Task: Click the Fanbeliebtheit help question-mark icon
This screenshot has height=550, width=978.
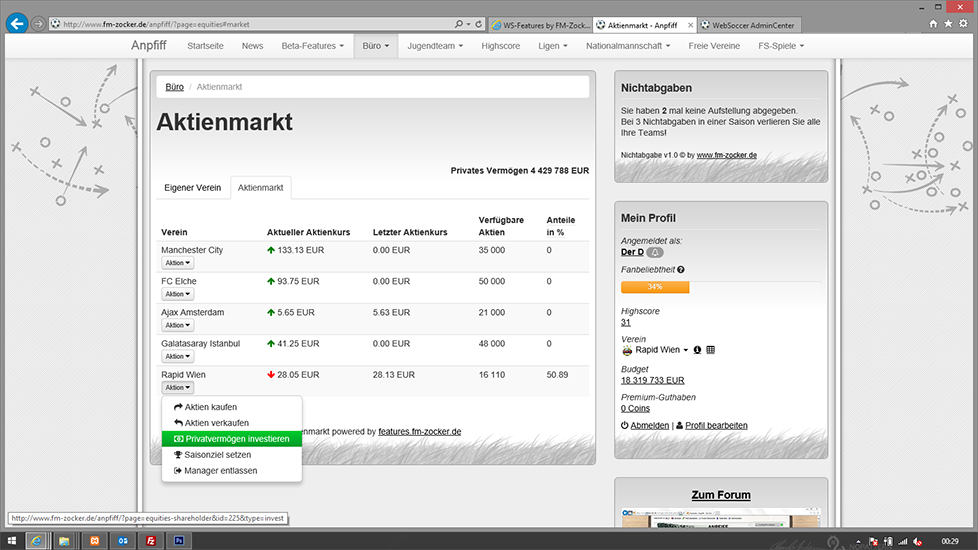Action: click(x=681, y=270)
